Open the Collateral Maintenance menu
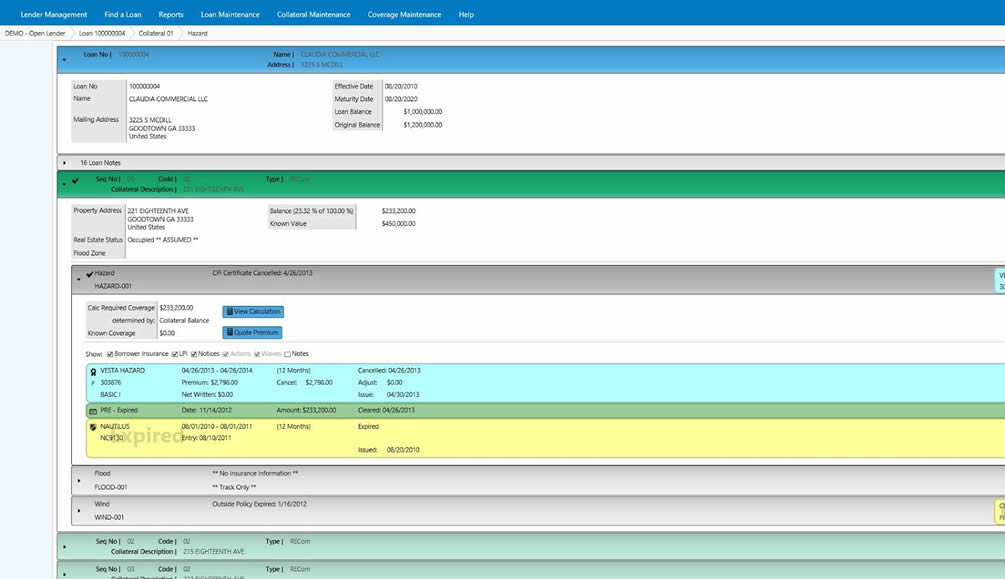This screenshot has width=1005, height=579. tap(313, 14)
